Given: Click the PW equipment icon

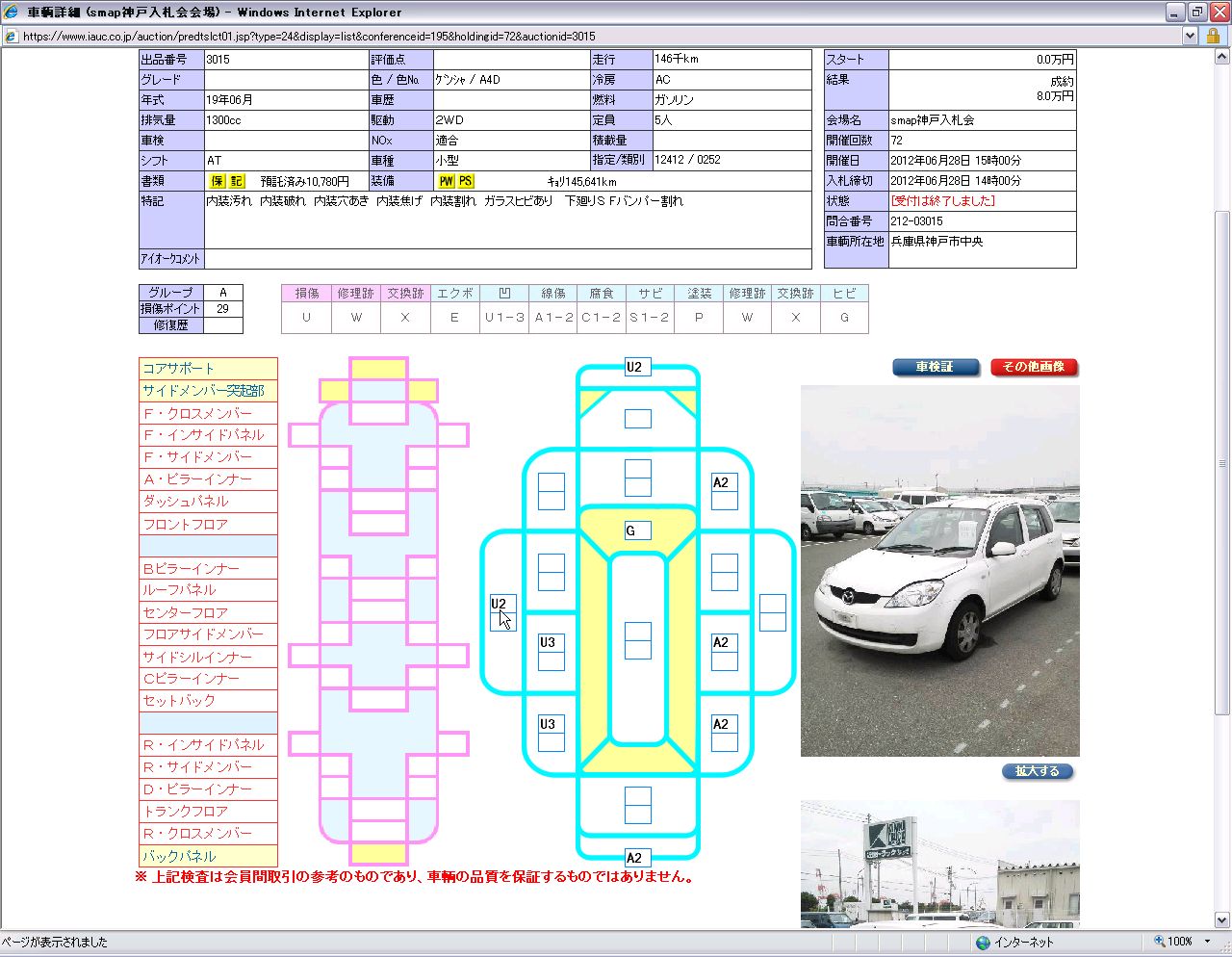Looking at the screenshot, I should tap(446, 181).
